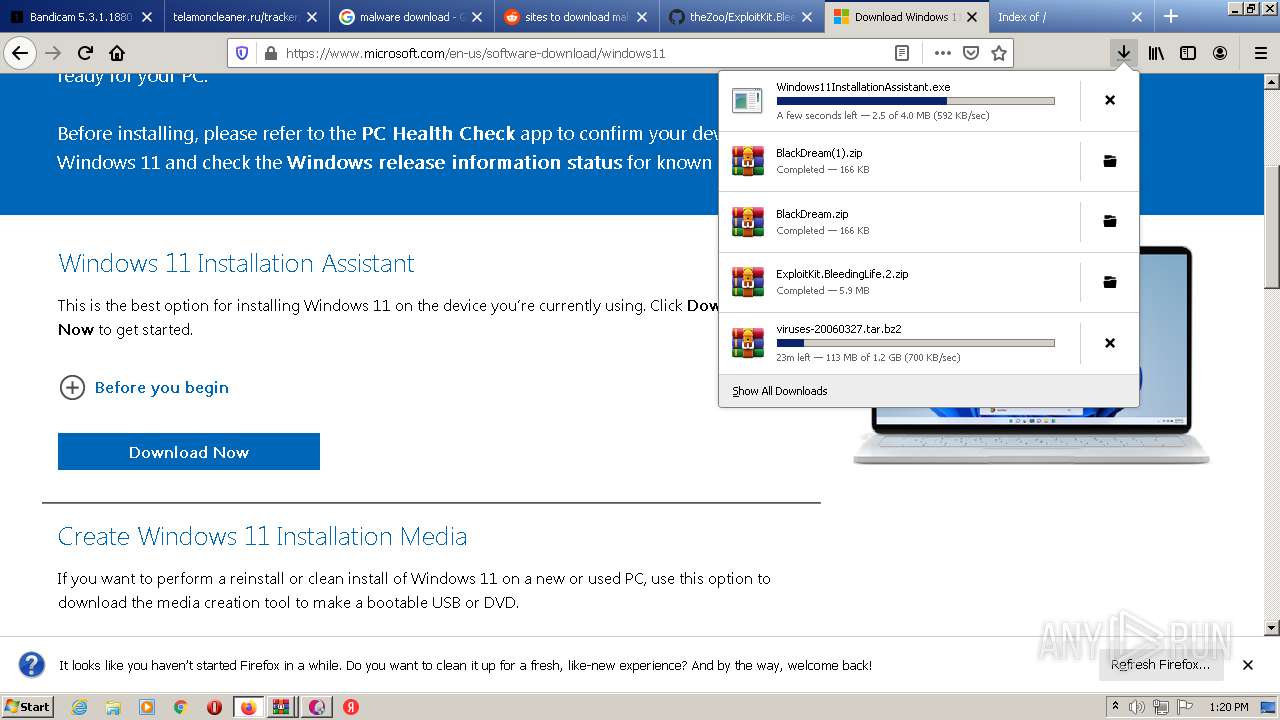The image size is (1280, 720).
Task: Close the downloads panel via arrow button
Action: (1124, 53)
